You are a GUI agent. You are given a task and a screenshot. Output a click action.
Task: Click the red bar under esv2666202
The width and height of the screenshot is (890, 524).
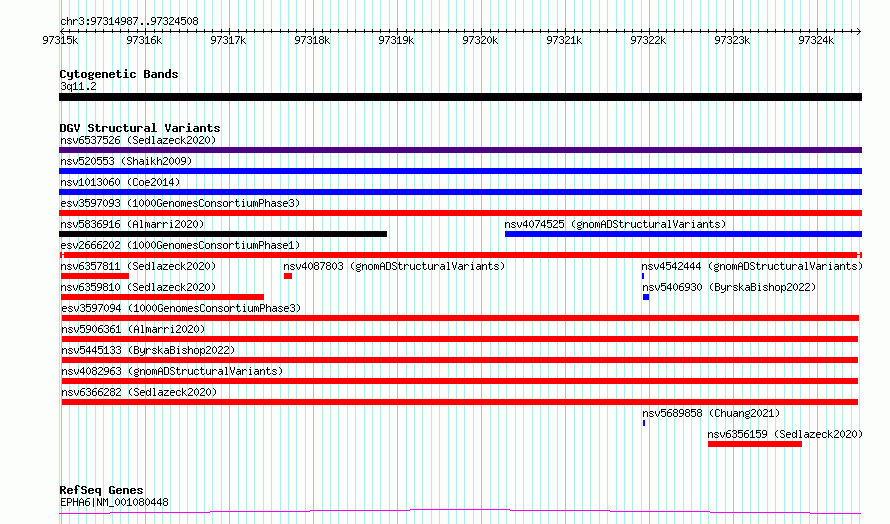460,255
